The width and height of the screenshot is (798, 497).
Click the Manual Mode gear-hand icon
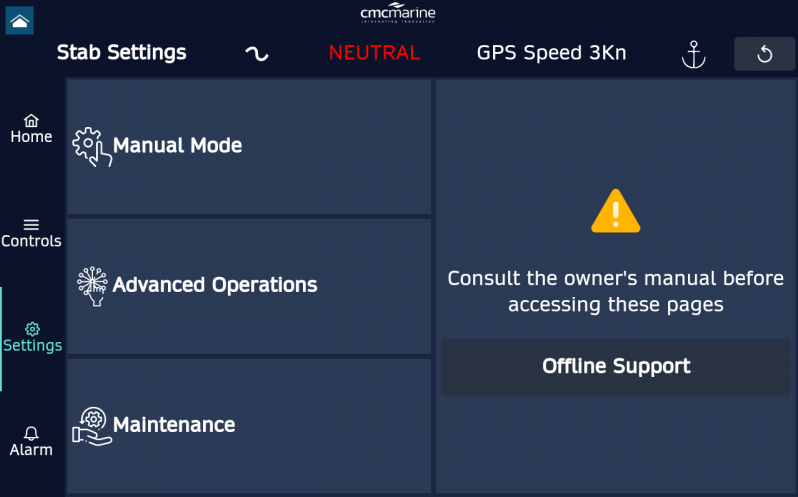(91, 147)
